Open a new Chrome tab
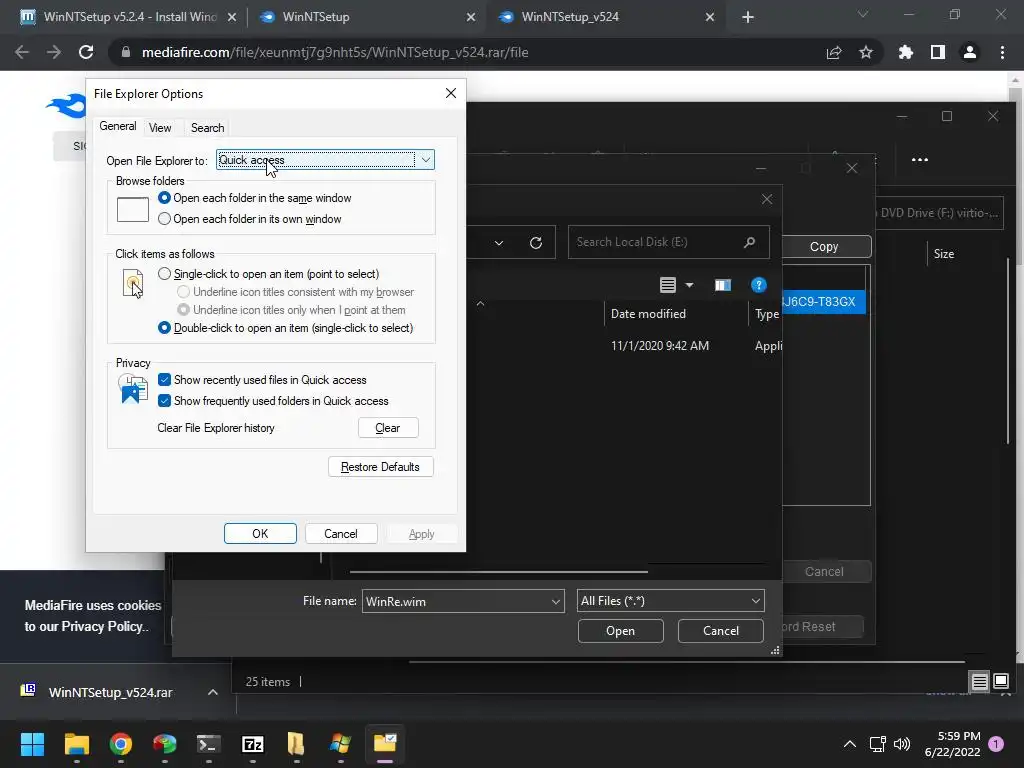 748,17
